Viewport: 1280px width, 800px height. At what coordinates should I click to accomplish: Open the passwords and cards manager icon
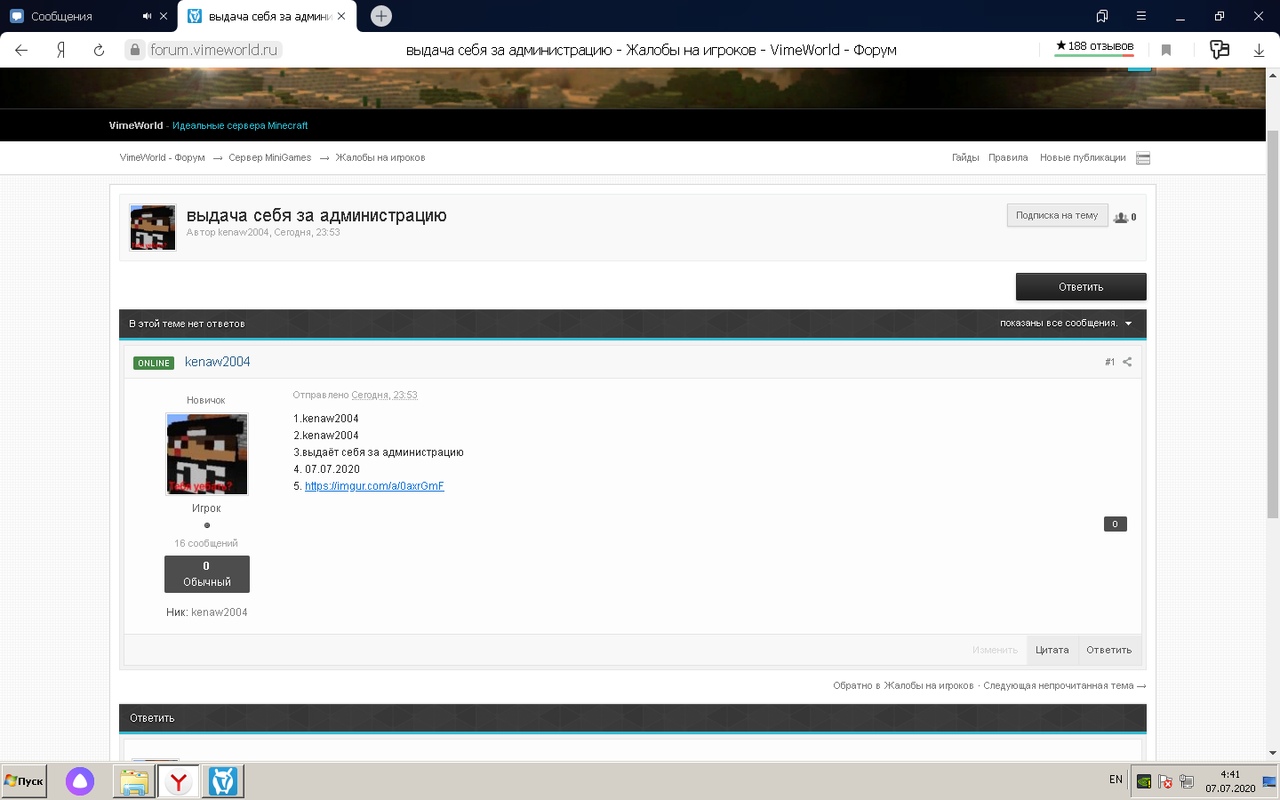click(1219, 50)
